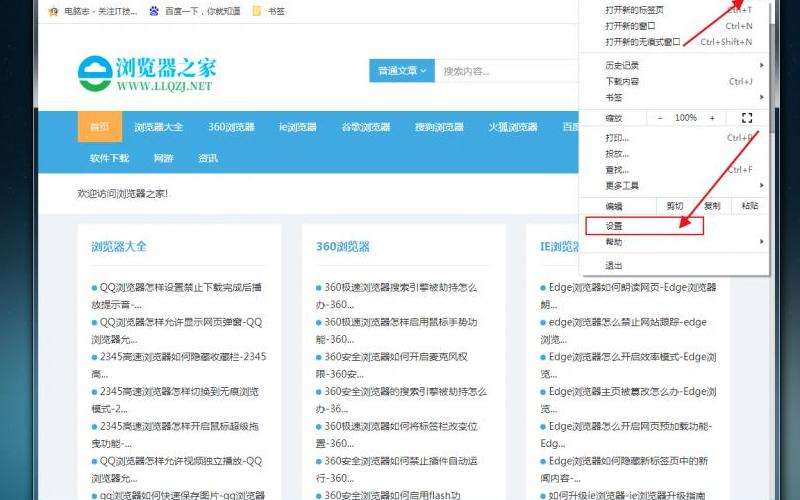This screenshot has height=500, width=800.
Task: Open article Edge浏览器如何朗读网页
Action: click(629, 296)
